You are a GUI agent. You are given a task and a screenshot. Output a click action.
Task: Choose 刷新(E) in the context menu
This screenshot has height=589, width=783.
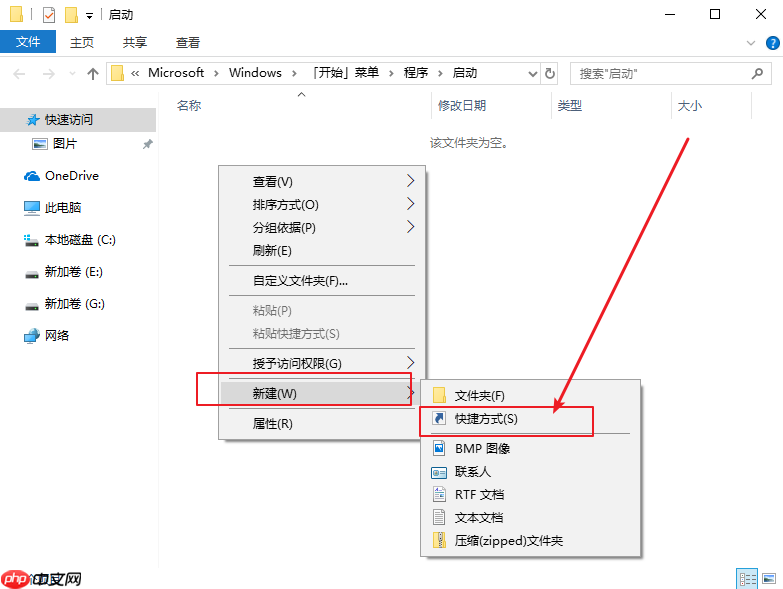[x=322, y=250]
